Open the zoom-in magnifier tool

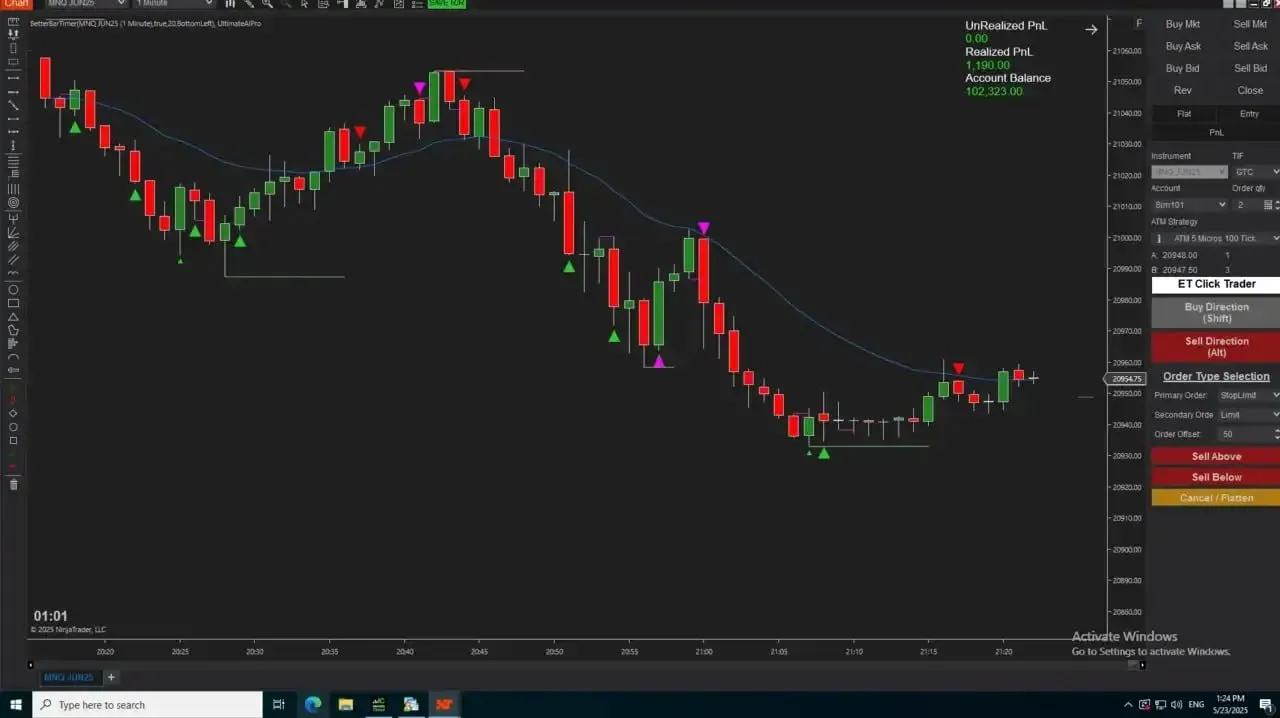pos(266,4)
